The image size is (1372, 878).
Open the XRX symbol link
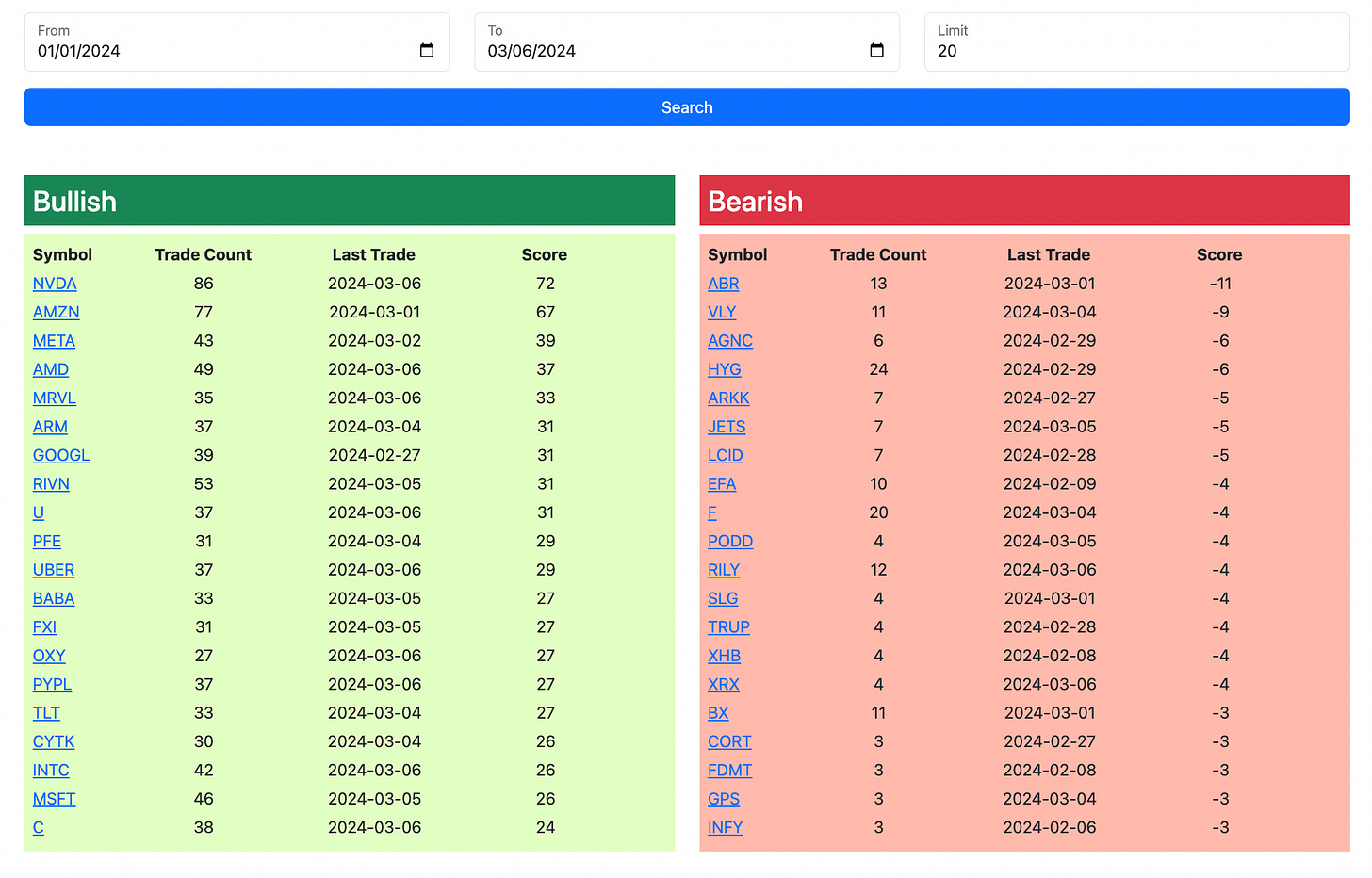tap(724, 685)
